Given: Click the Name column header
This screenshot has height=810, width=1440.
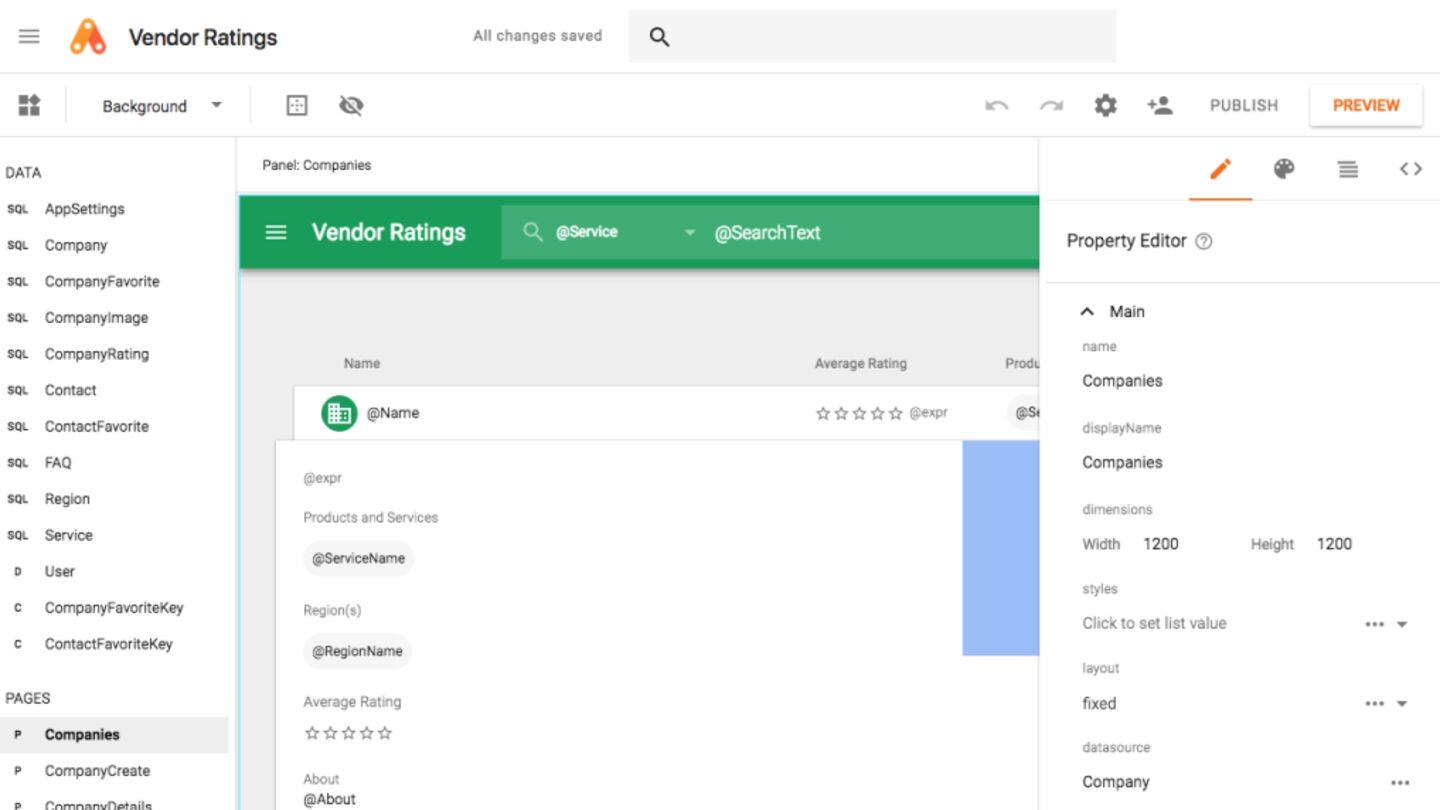Looking at the screenshot, I should [362, 364].
